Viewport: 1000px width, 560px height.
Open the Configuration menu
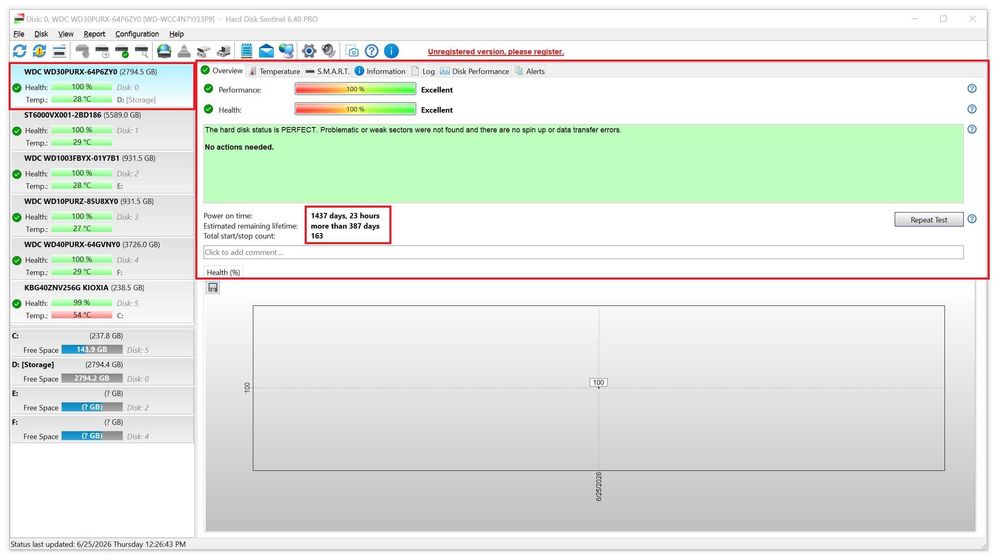(137, 34)
